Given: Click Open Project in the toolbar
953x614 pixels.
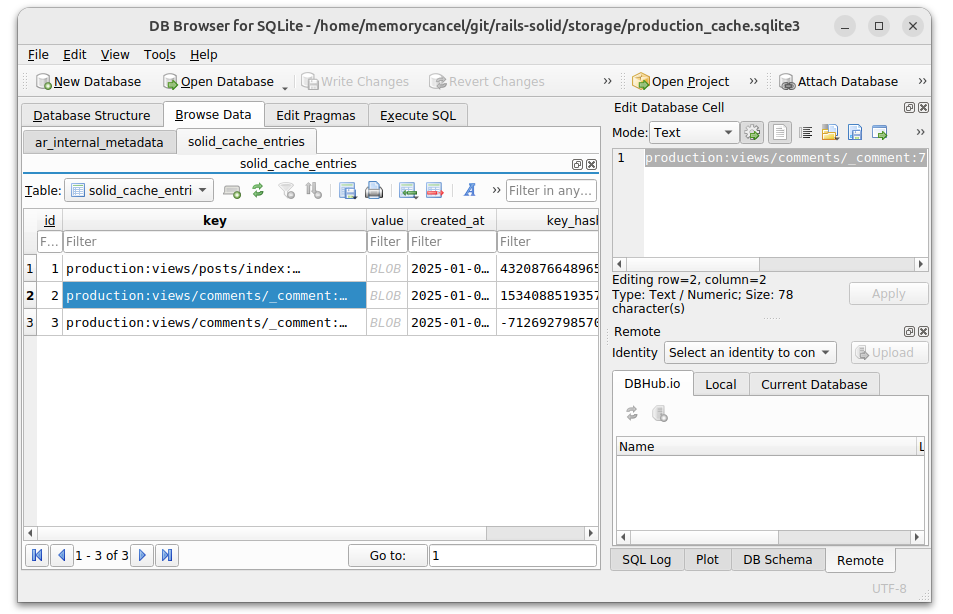Looking at the screenshot, I should coord(681,81).
